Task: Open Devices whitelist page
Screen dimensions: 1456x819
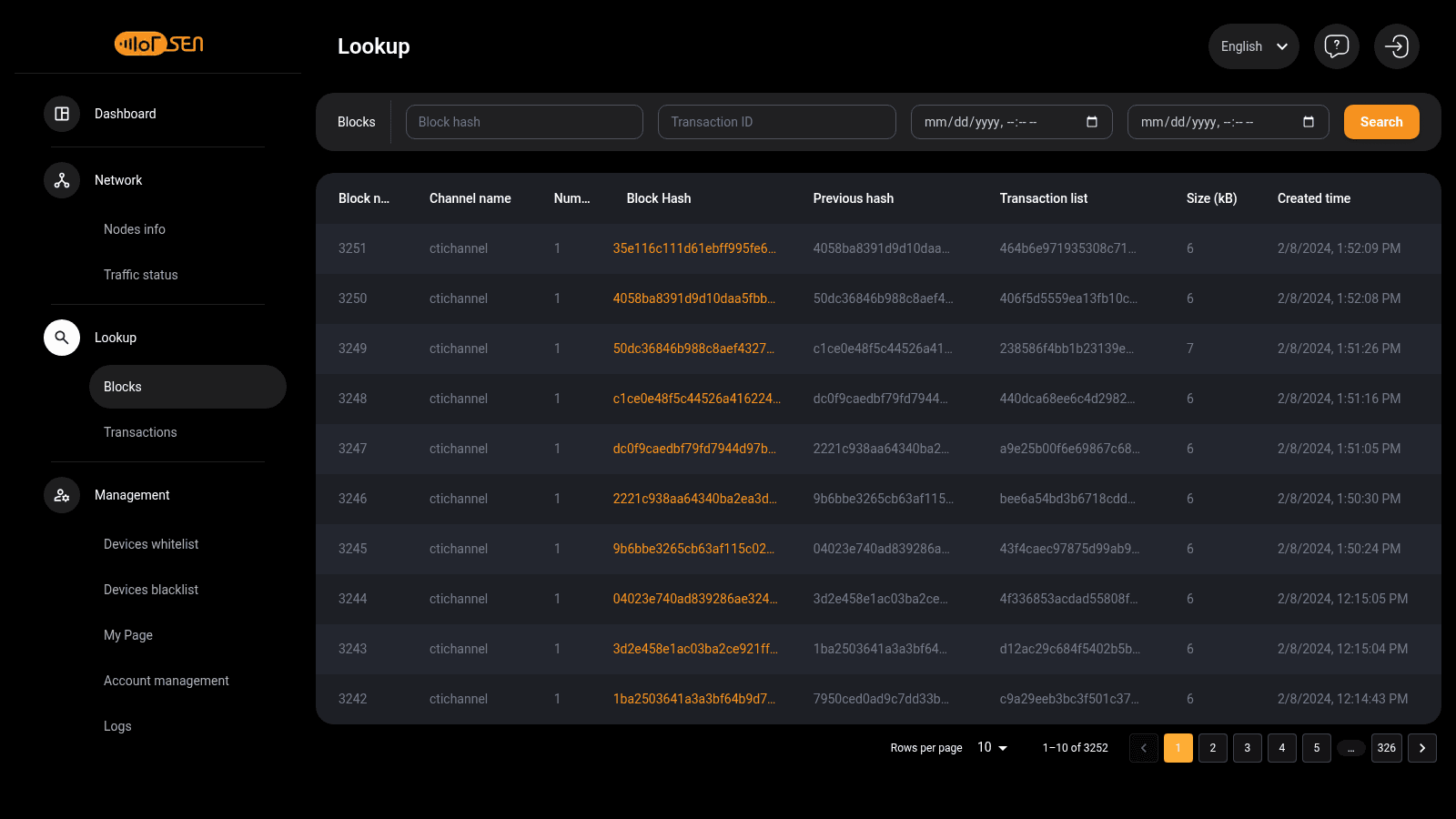Action: point(151,544)
